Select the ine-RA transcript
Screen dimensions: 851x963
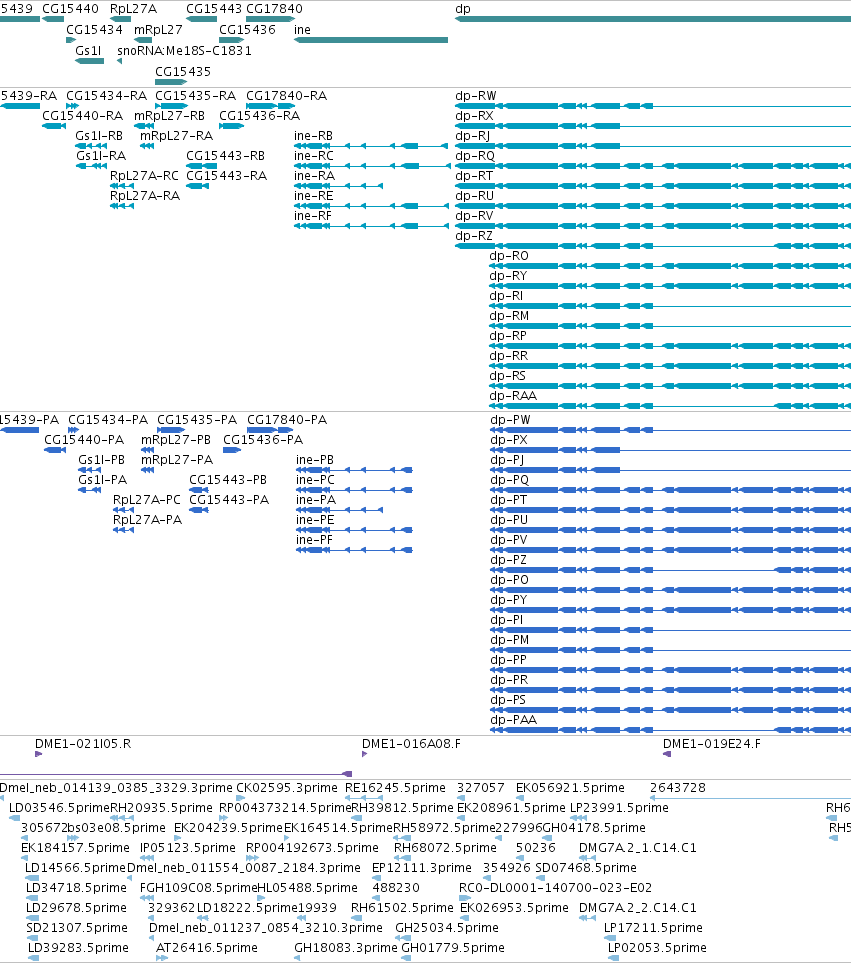(338, 186)
